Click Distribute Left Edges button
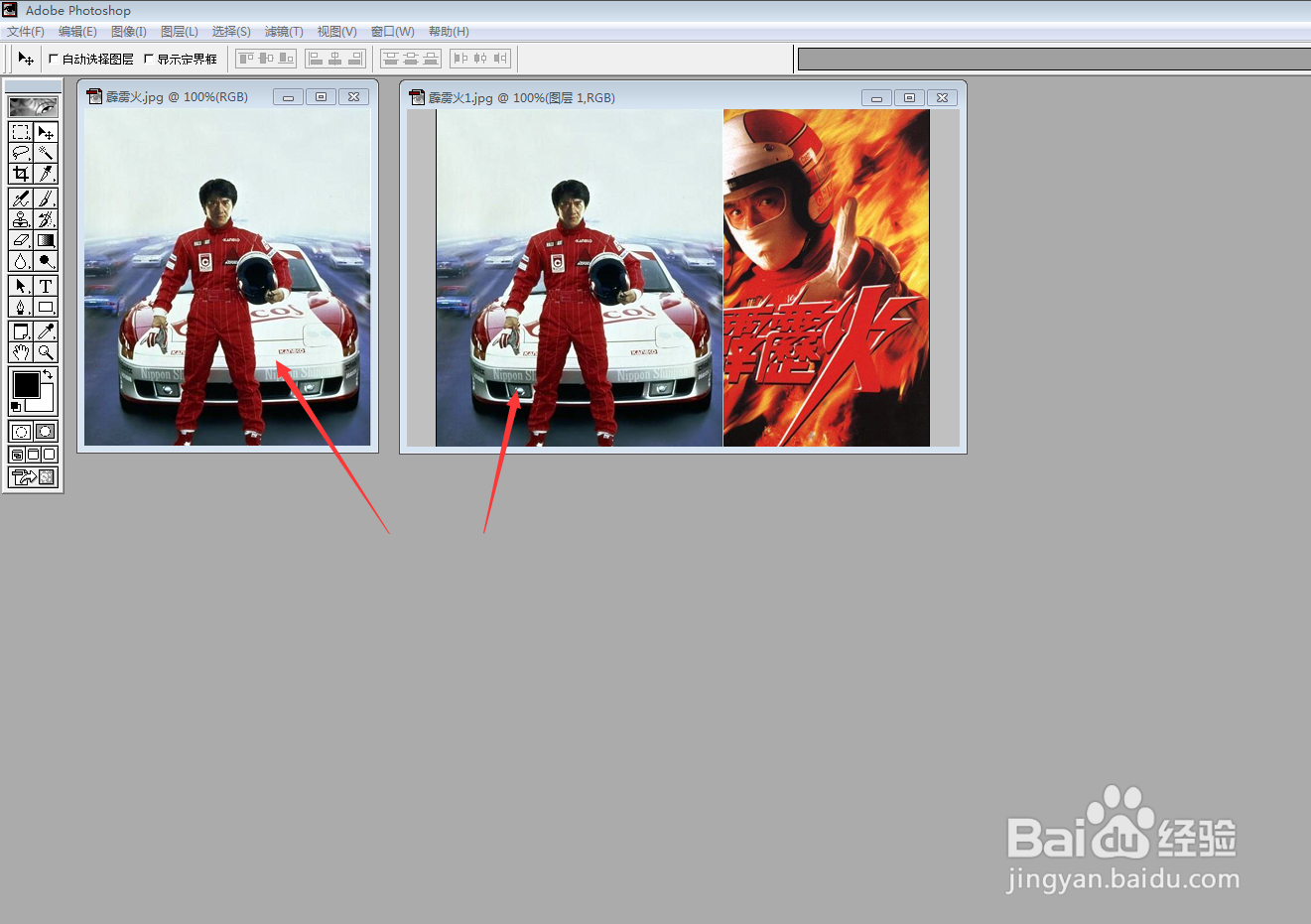 click(x=460, y=59)
